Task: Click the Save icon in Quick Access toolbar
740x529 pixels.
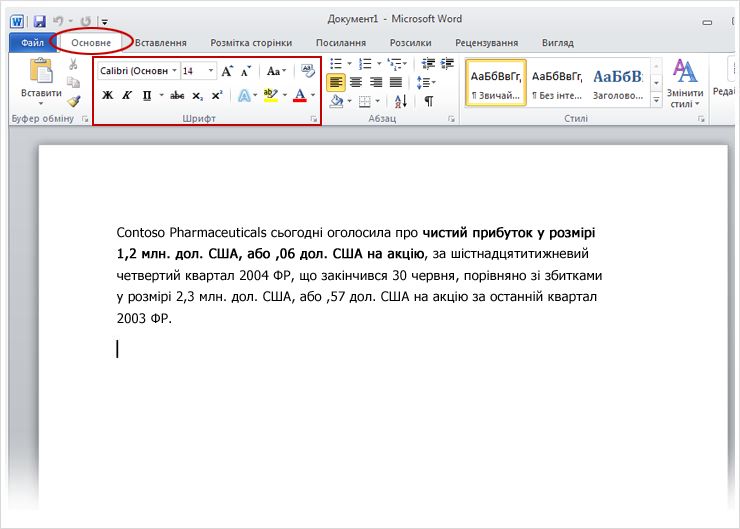Action: [x=40, y=21]
